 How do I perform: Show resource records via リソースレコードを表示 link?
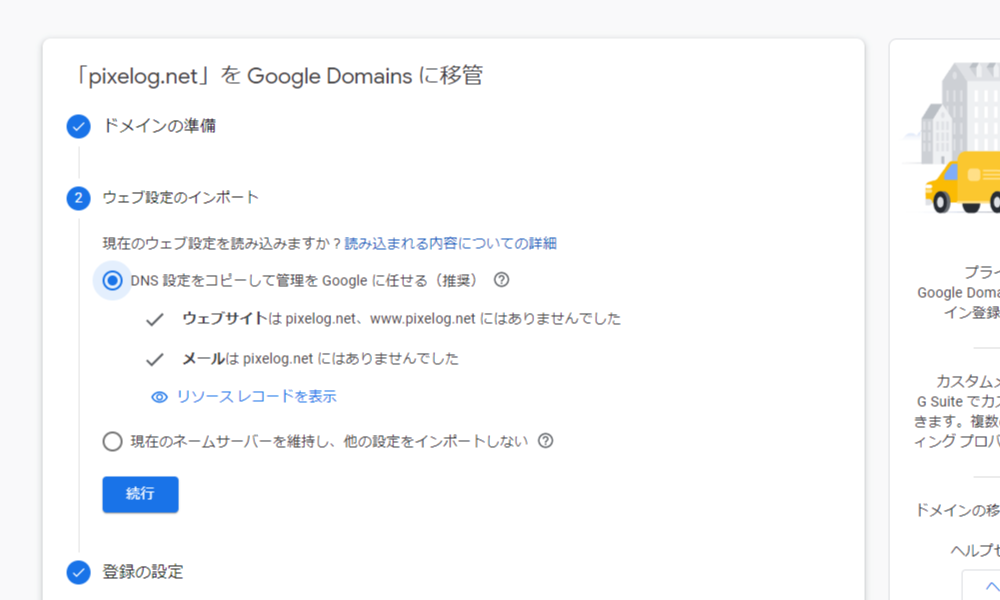pyautogui.click(x=258, y=397)
